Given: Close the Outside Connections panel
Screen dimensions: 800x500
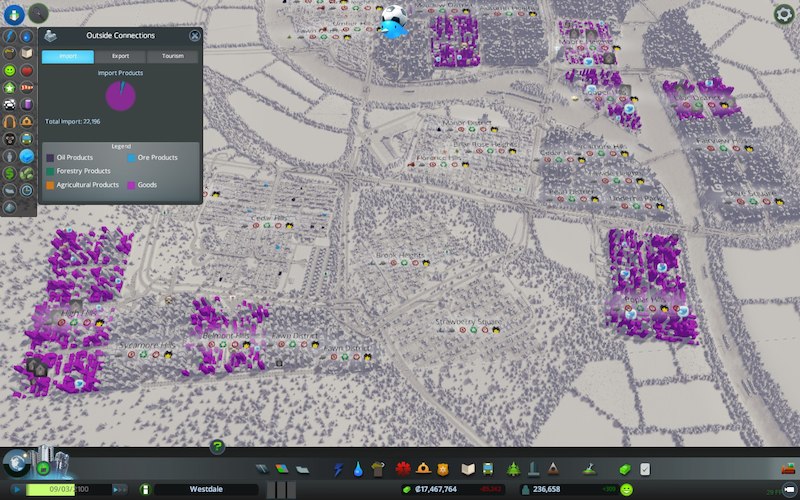Looking at the screenshot, I should click(x=195, y=35).
